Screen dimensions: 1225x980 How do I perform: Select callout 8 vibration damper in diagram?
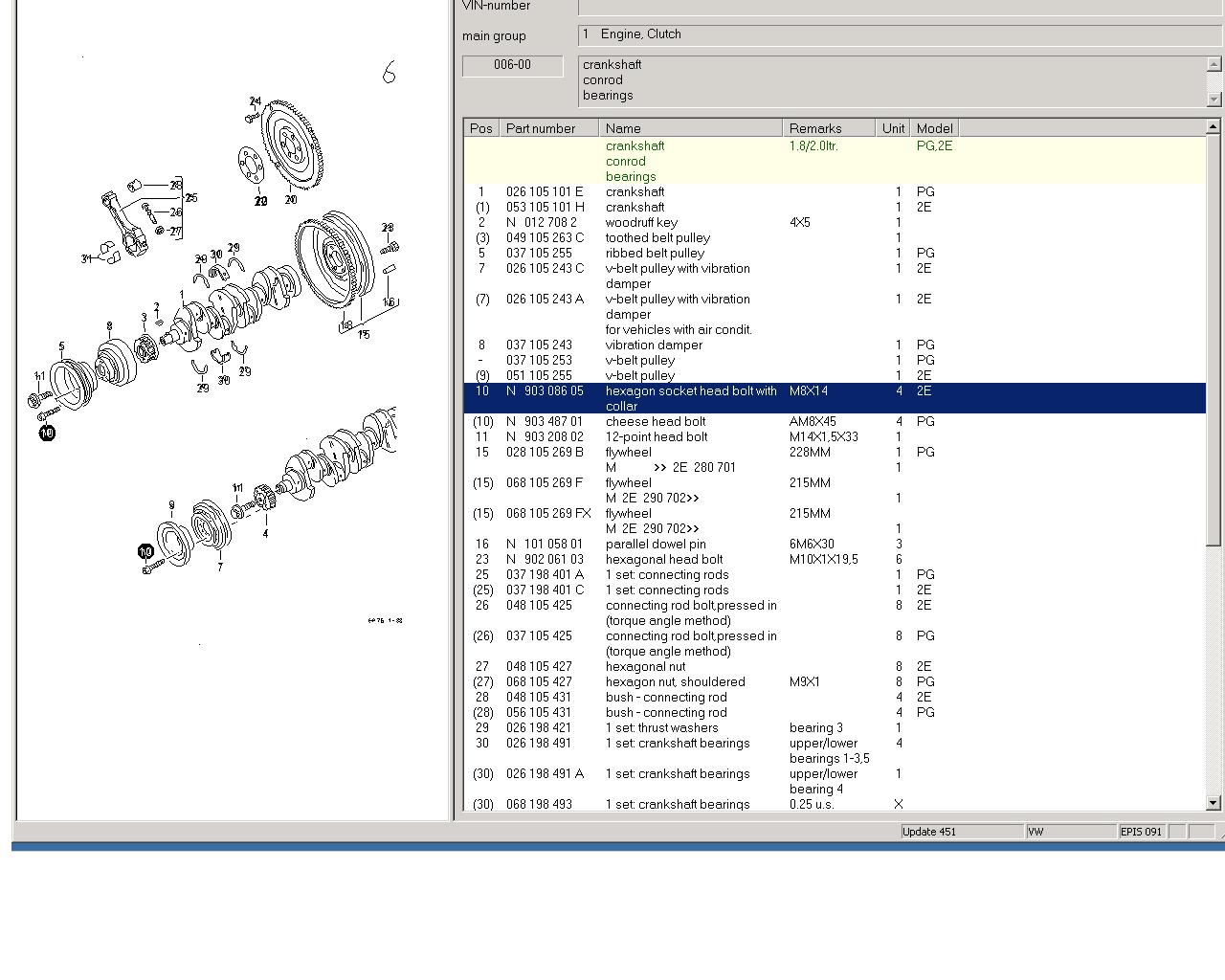(109, 326)
